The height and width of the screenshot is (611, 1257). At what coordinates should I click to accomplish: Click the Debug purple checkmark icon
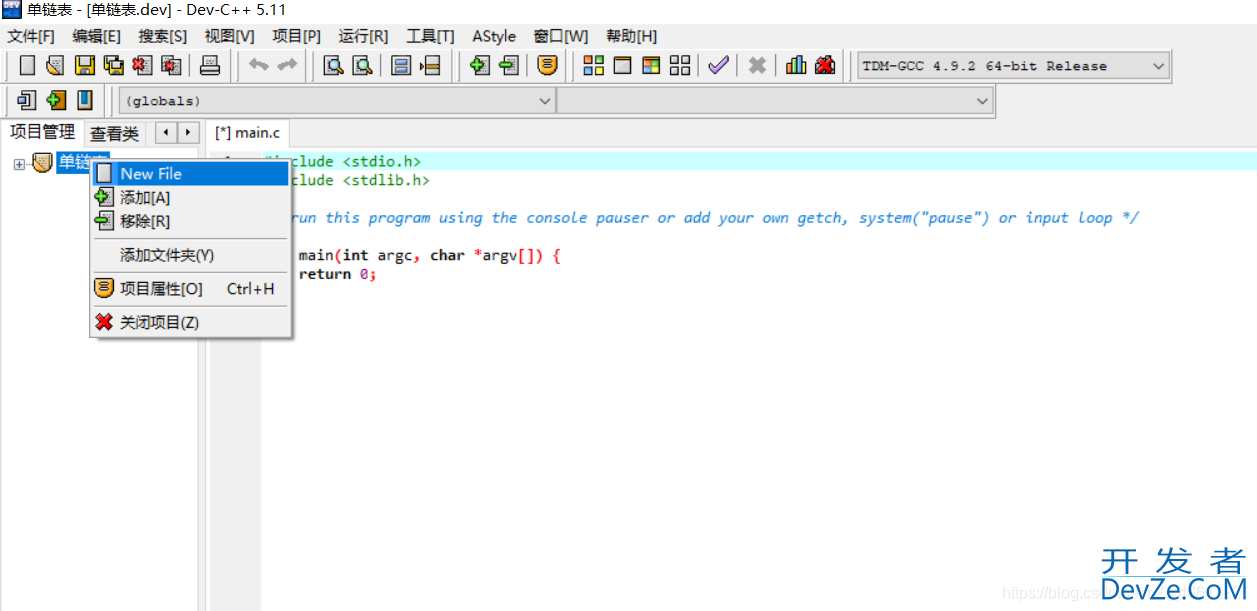(x=718, y=66)
